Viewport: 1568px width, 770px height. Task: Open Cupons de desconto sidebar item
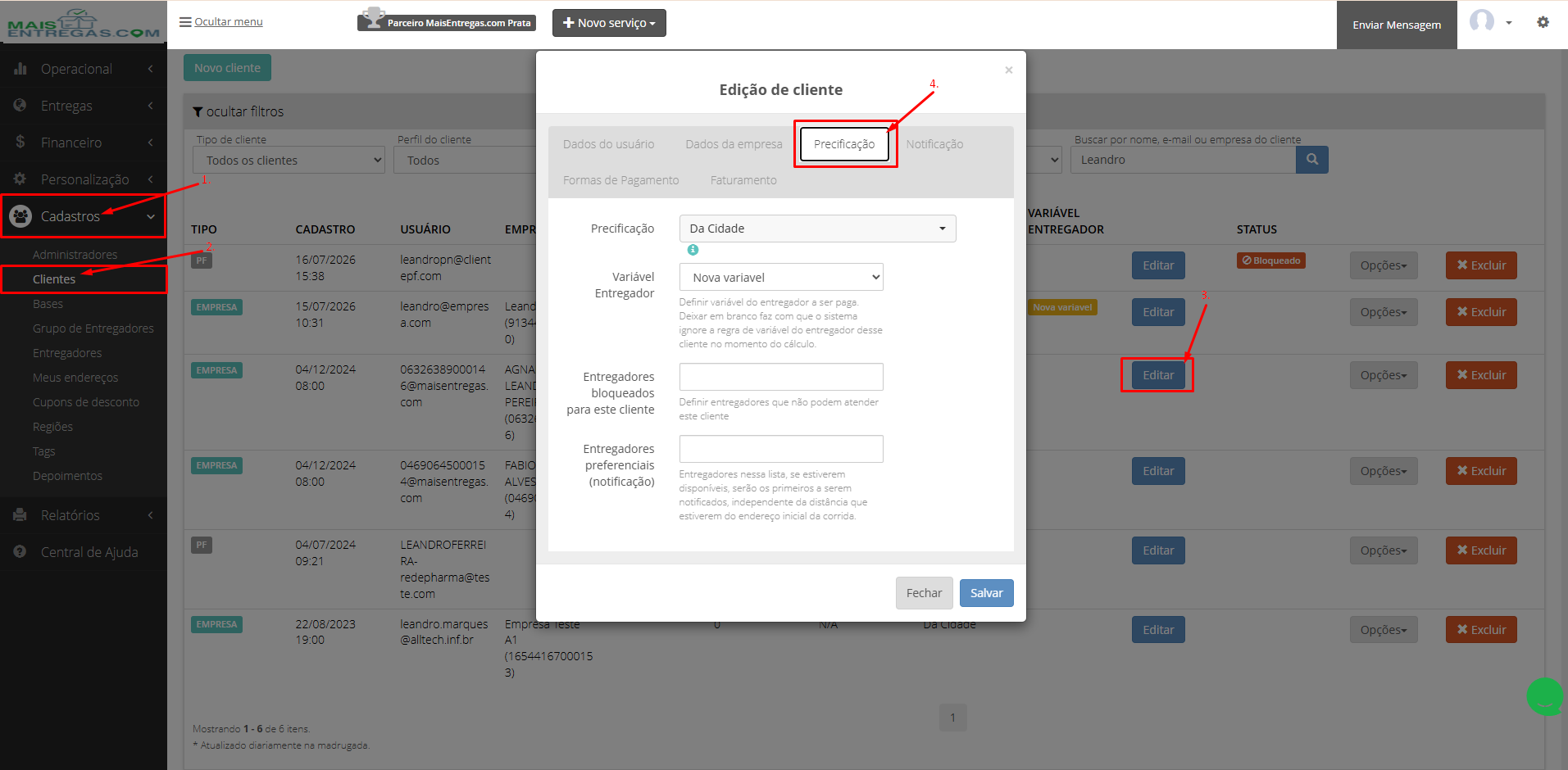click(86, 402)
